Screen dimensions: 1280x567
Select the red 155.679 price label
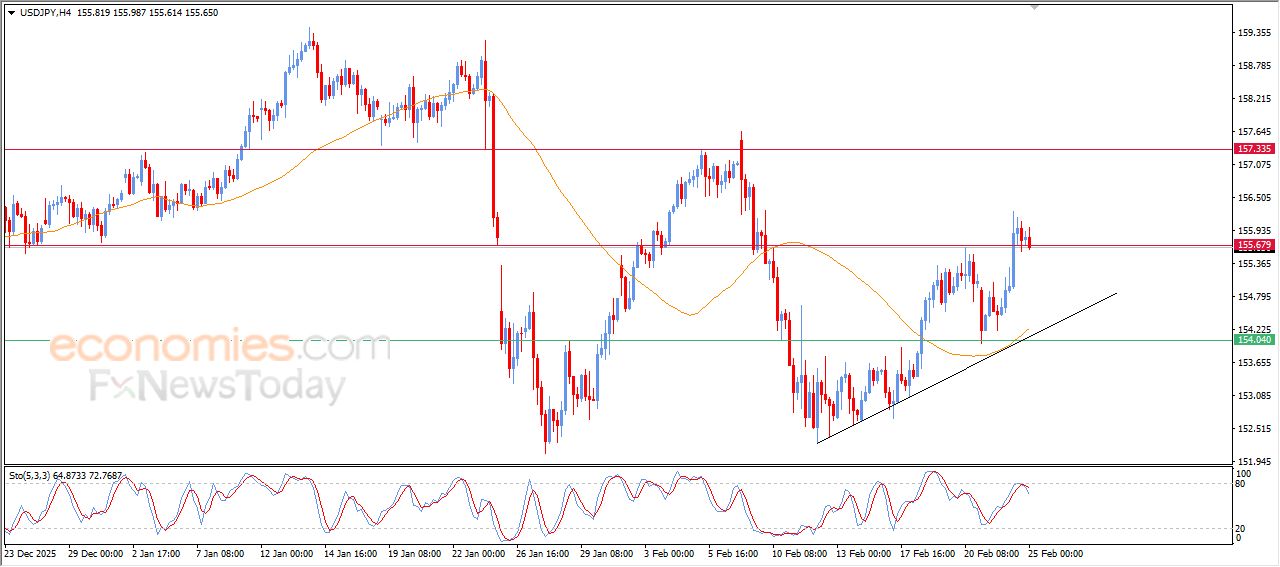coord(1254,245)
